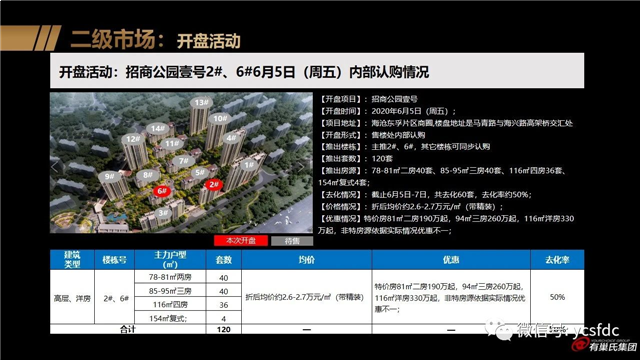Click the 均价 table header
Viewport: 640px width, 360px height.
pyautogui.click(x=307, y=260)
